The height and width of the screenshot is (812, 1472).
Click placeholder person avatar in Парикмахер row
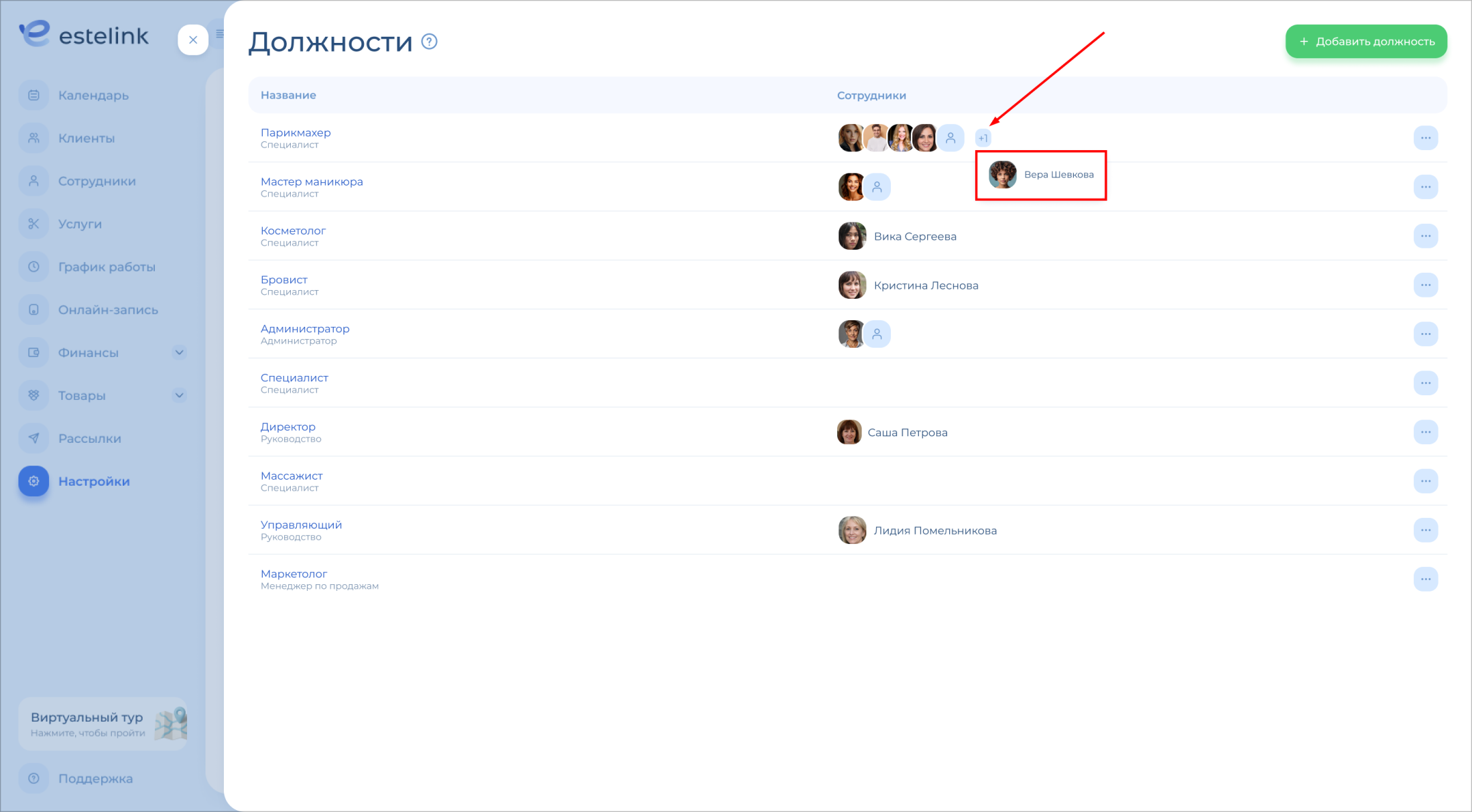pyautogui.click(x=950, y=138)
